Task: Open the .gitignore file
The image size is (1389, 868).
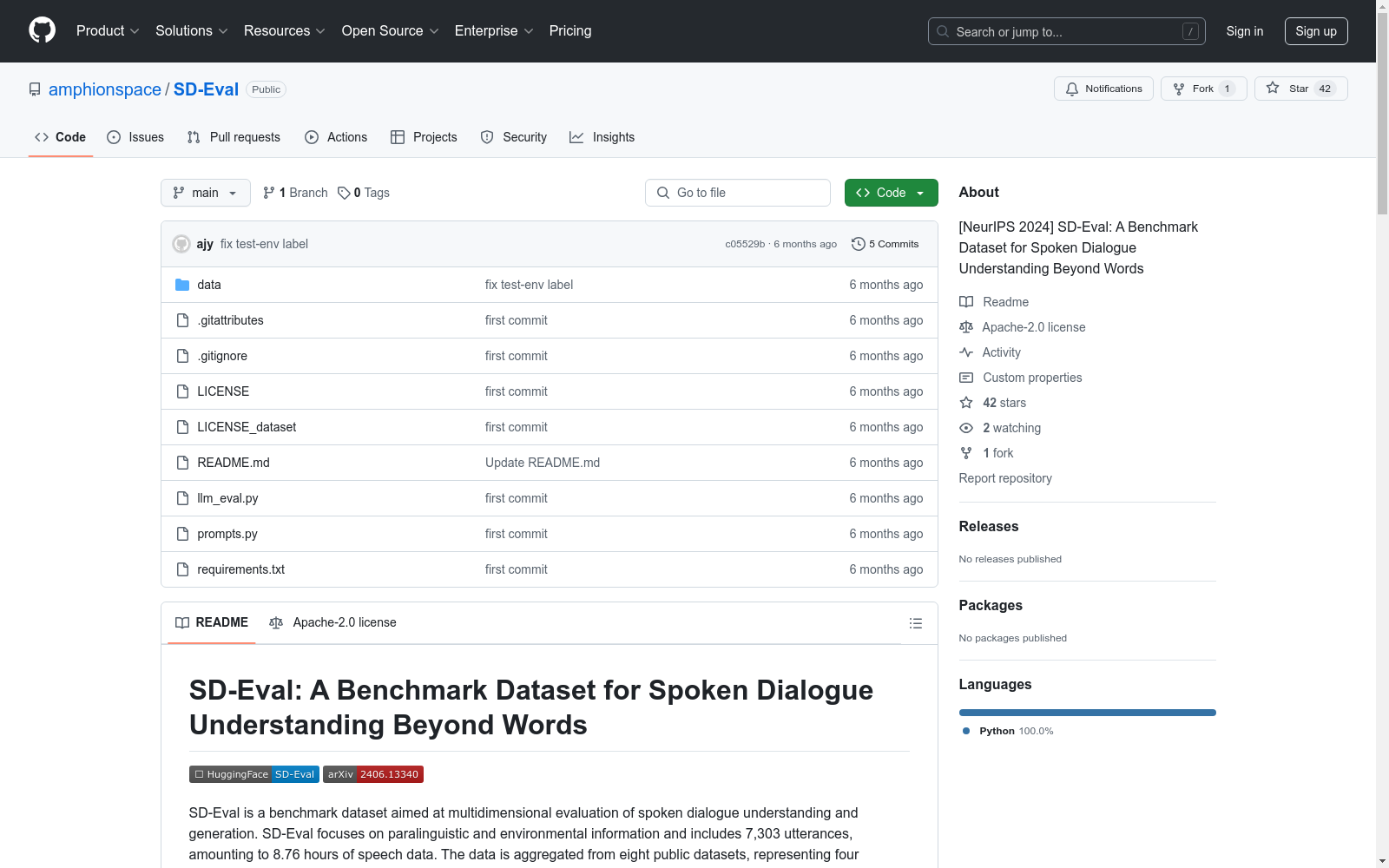Action: click(x=222, y=356)
